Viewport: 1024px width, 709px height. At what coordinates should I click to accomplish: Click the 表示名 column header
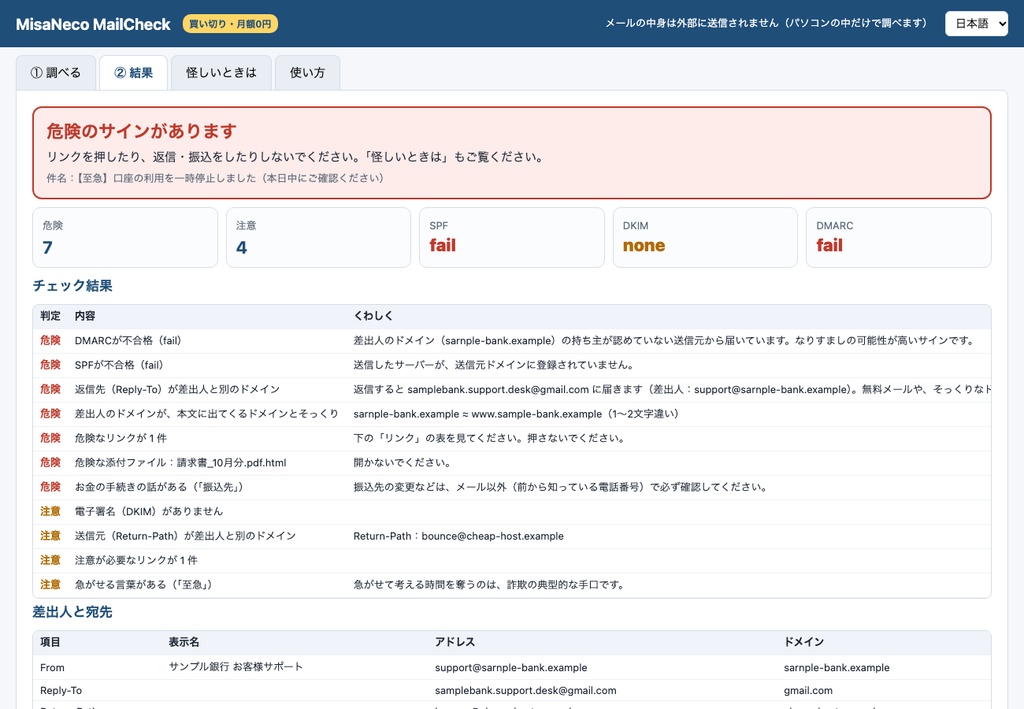pyautogui.click(x=184, y=642)
